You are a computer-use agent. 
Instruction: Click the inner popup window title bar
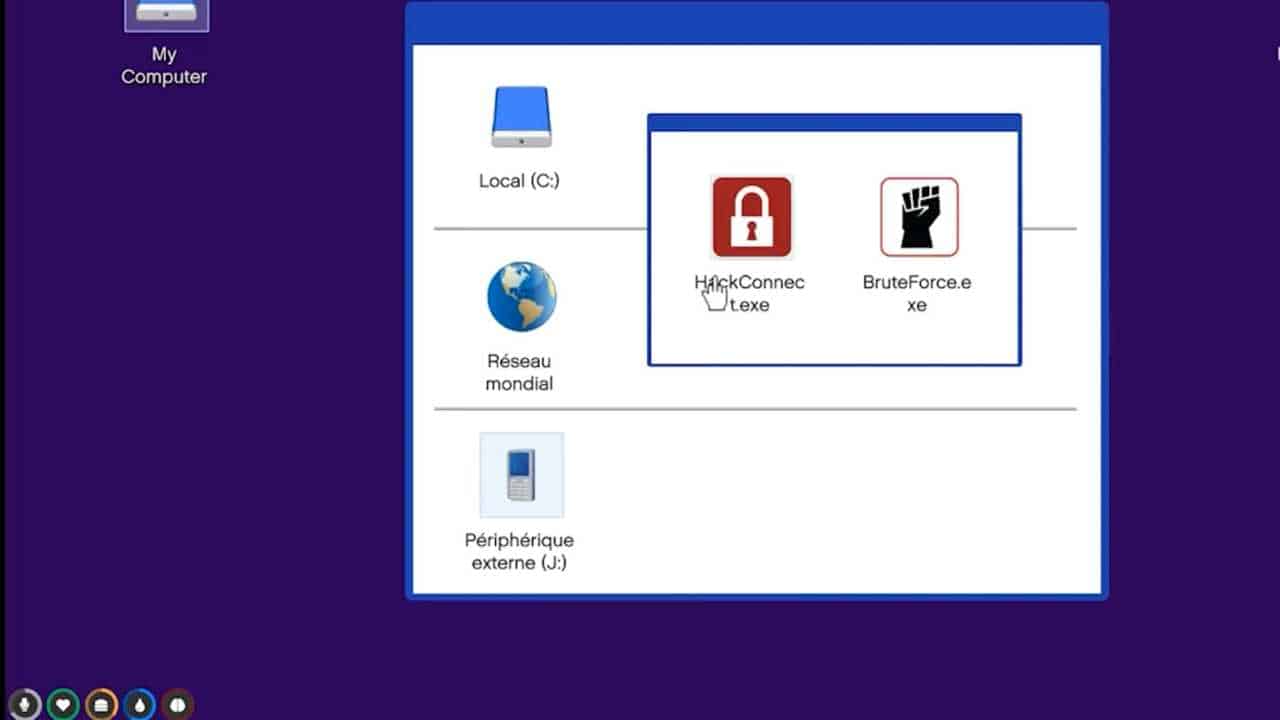point(834,123)
